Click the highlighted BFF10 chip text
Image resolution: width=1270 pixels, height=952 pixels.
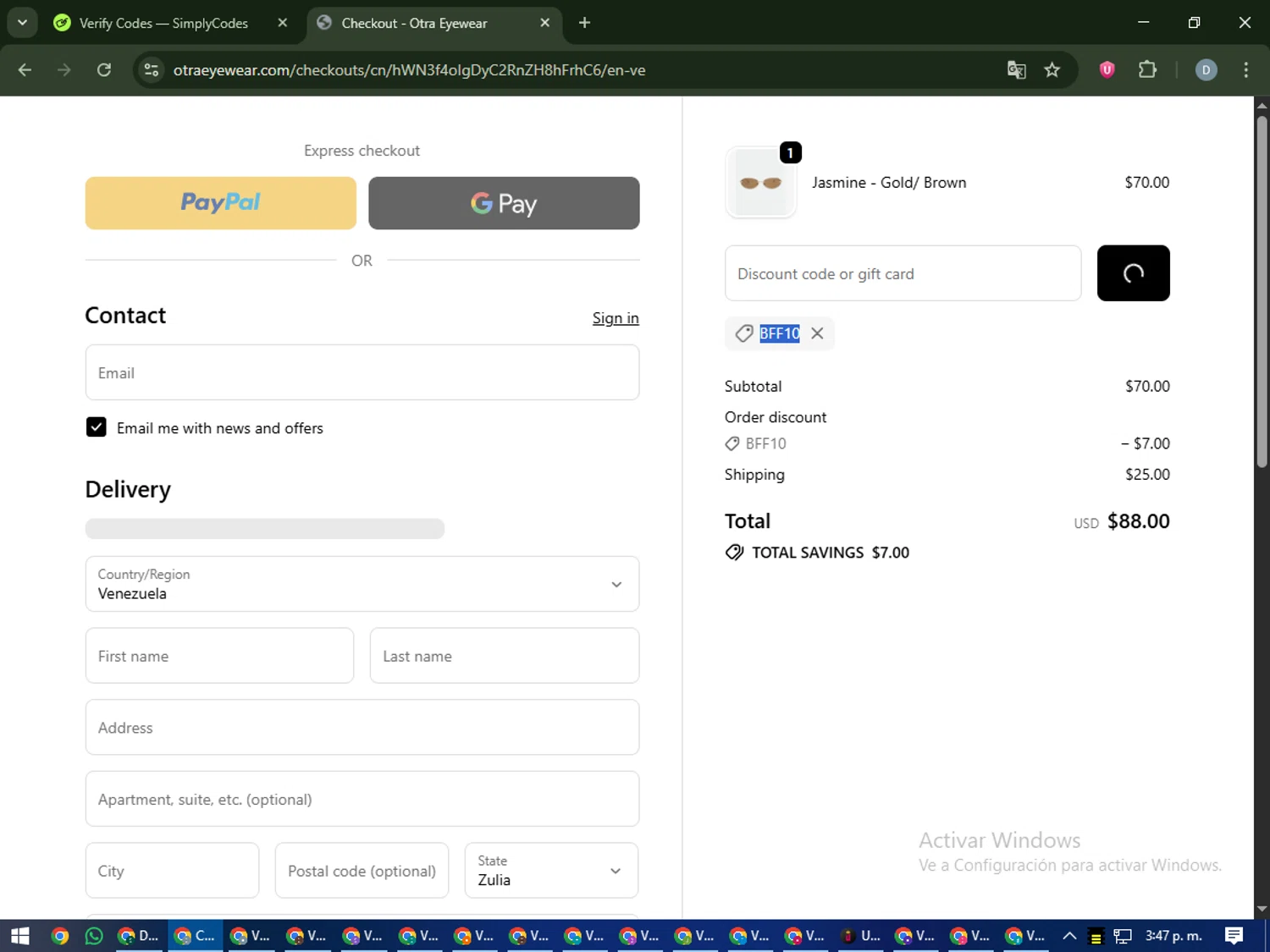coord(780,333)
